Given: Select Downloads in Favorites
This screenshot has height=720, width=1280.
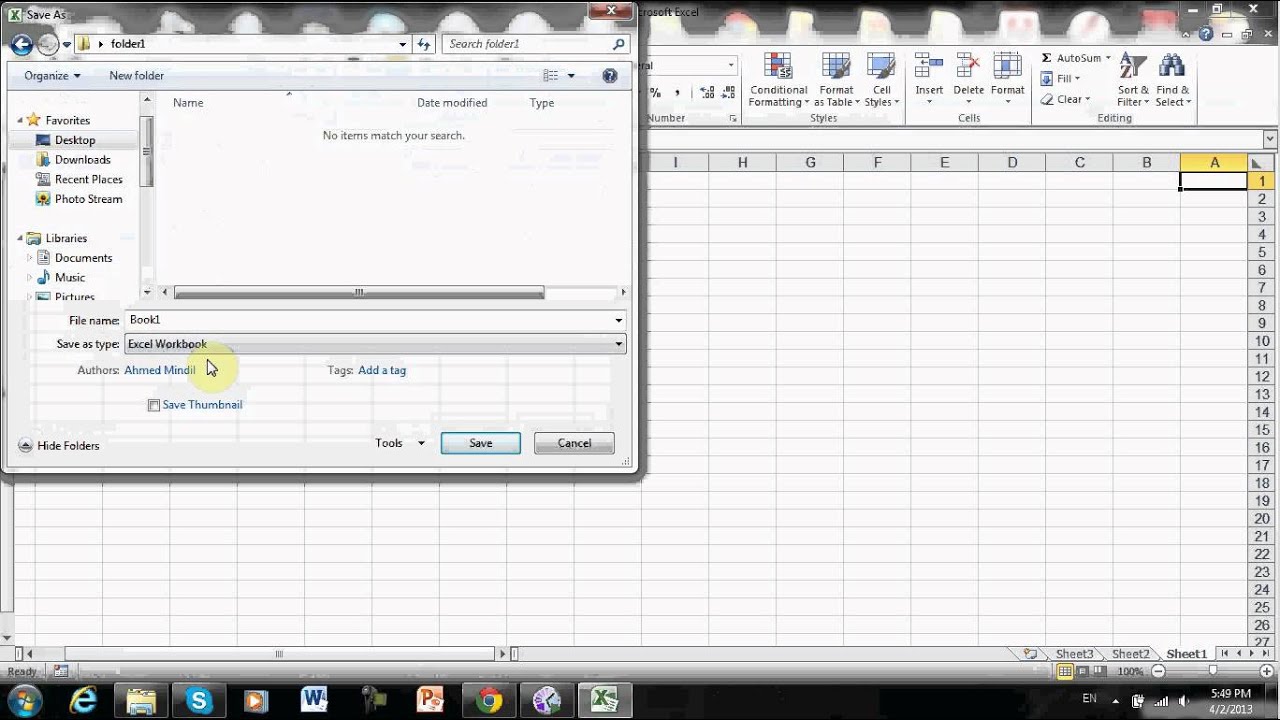Looking at the screenshot, I should (82, 160).
